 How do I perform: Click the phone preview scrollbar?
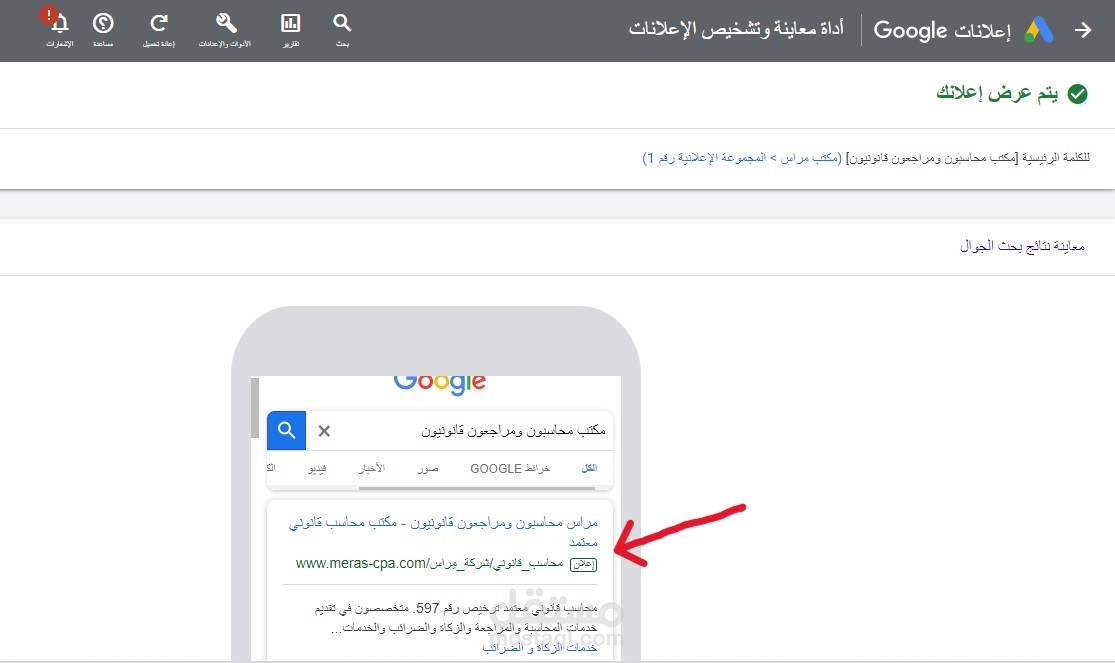[255, 408]
